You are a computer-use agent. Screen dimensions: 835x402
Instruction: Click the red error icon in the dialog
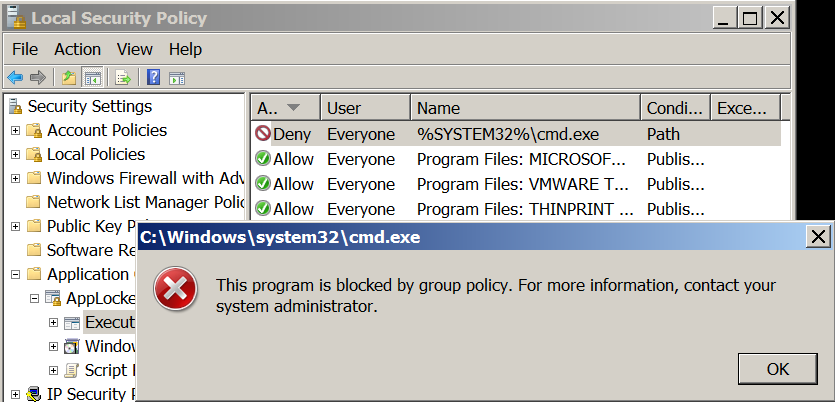click(x=176, y=289)
